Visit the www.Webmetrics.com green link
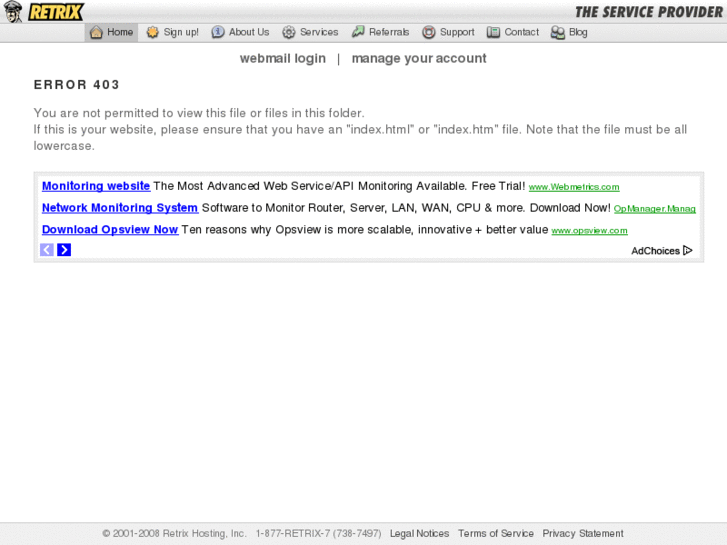This screenshot has height=545, width=727. tap(574, 187)
